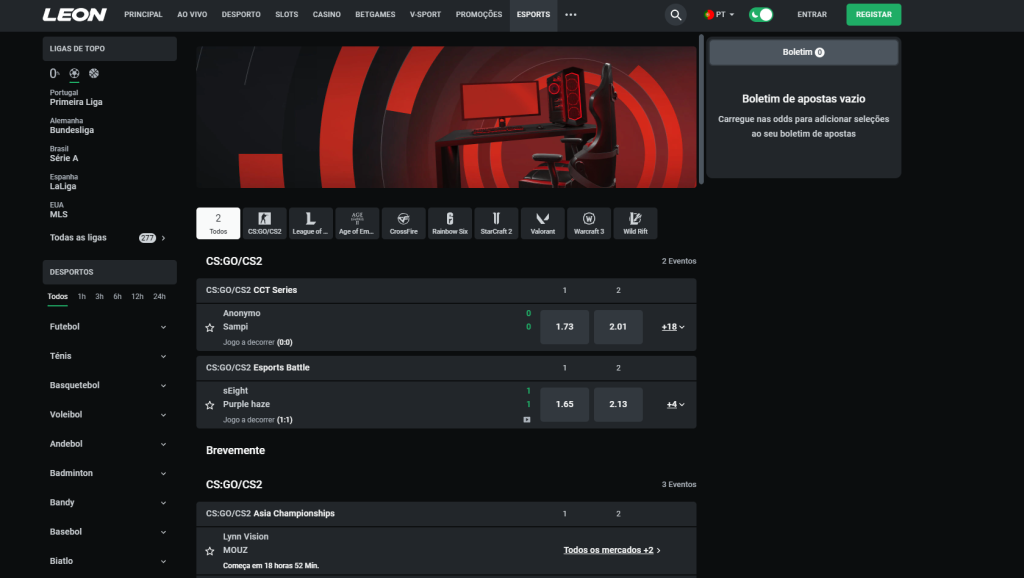
Task: Click the ENTRAR login button
Action: point(812,14)
